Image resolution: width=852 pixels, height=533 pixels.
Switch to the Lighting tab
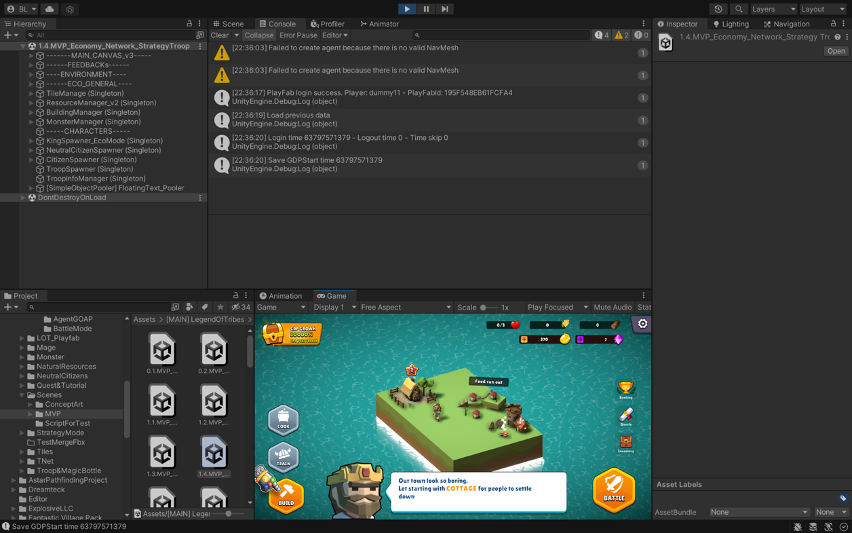coord(731,24)
